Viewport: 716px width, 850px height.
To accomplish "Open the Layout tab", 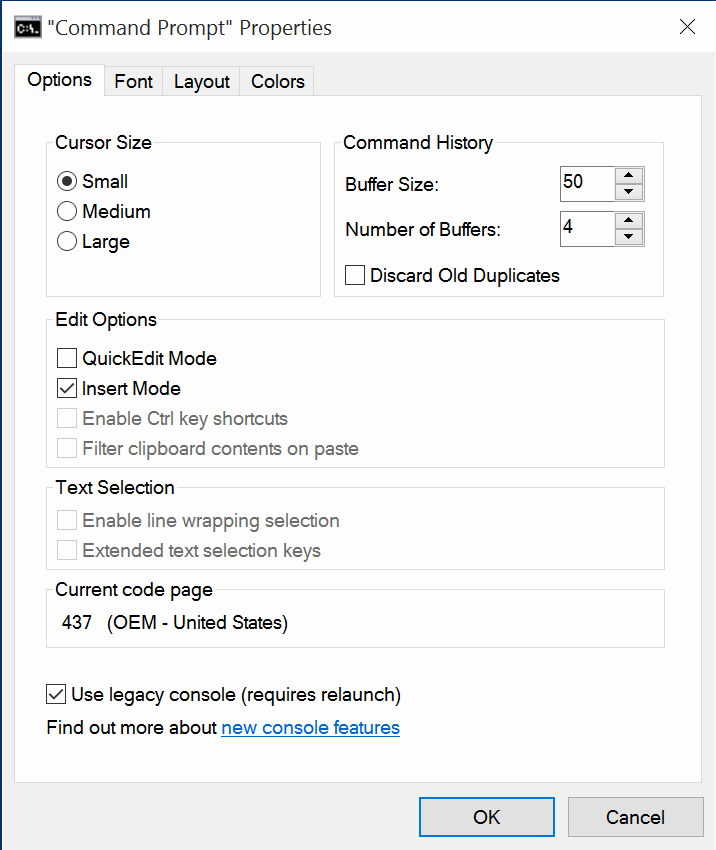I will point(201,81).
